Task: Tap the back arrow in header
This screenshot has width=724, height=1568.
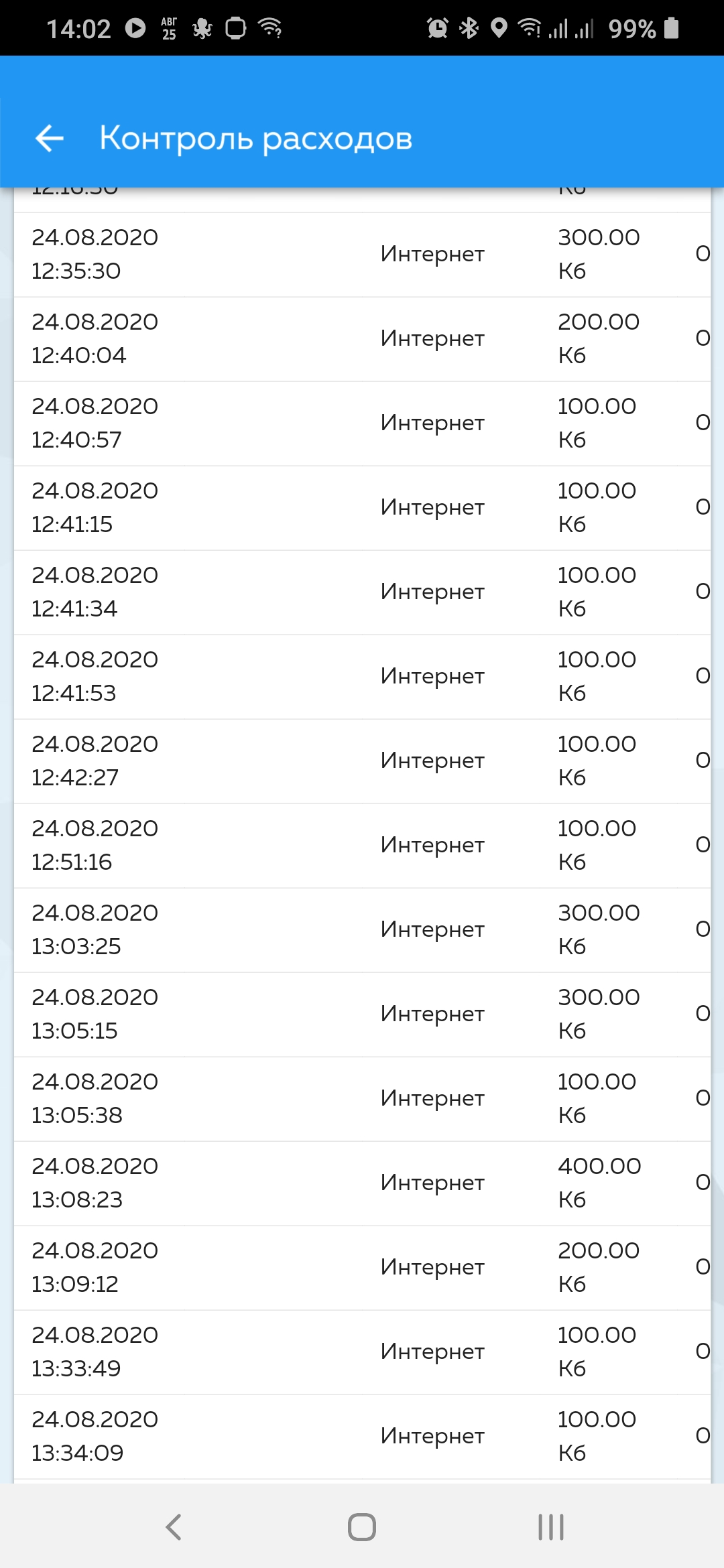Action: (x=50, y=139)
